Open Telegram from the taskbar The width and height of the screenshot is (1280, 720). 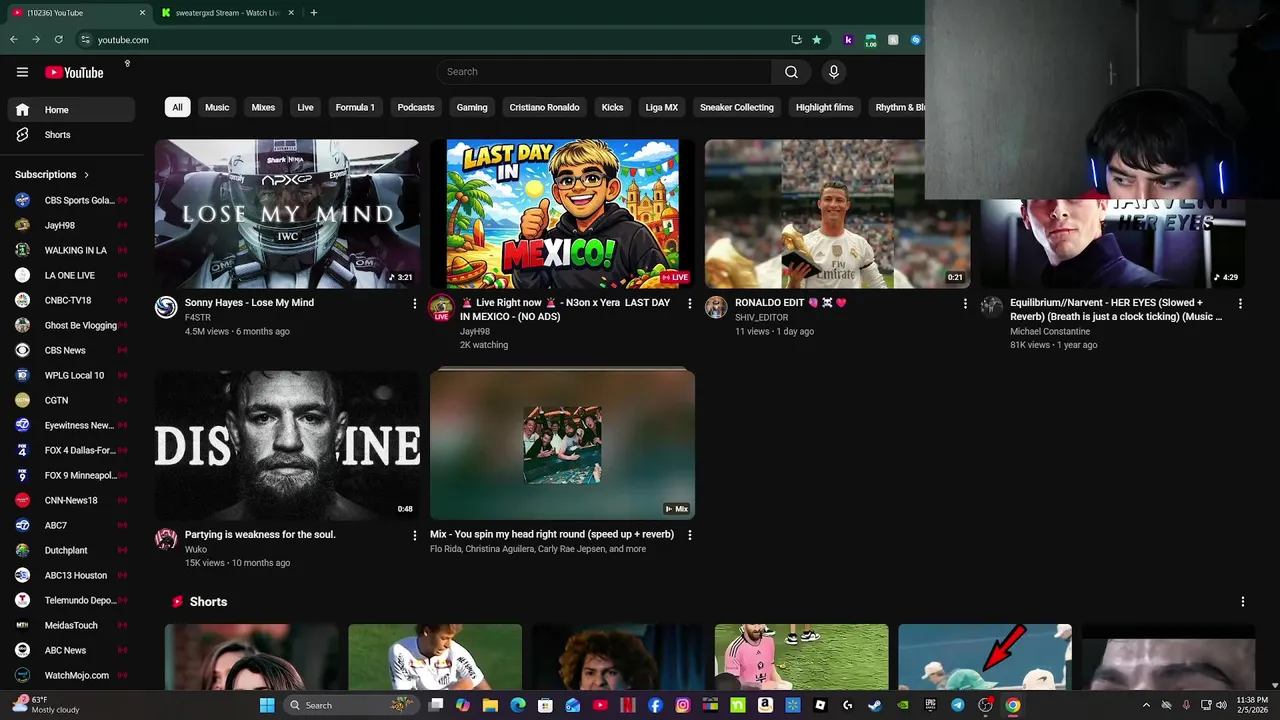(957, 705)
